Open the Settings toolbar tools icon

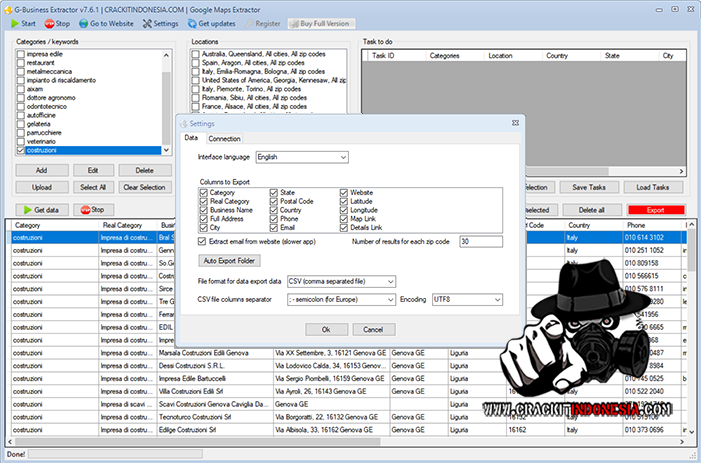(147, 22)
